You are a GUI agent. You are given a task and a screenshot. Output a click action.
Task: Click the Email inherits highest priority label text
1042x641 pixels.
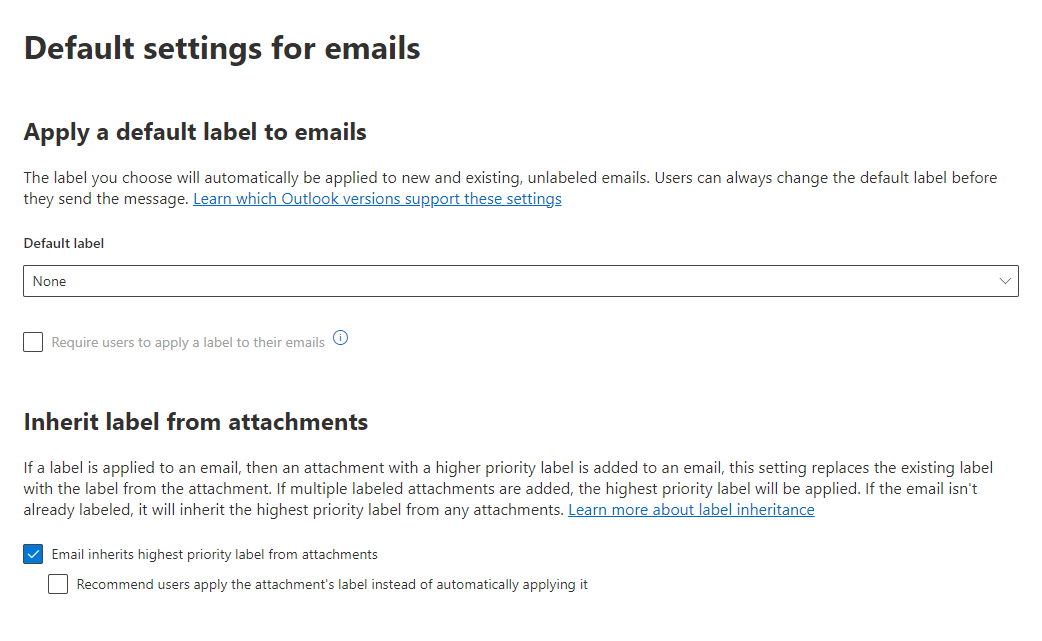(x=215, y=554)
